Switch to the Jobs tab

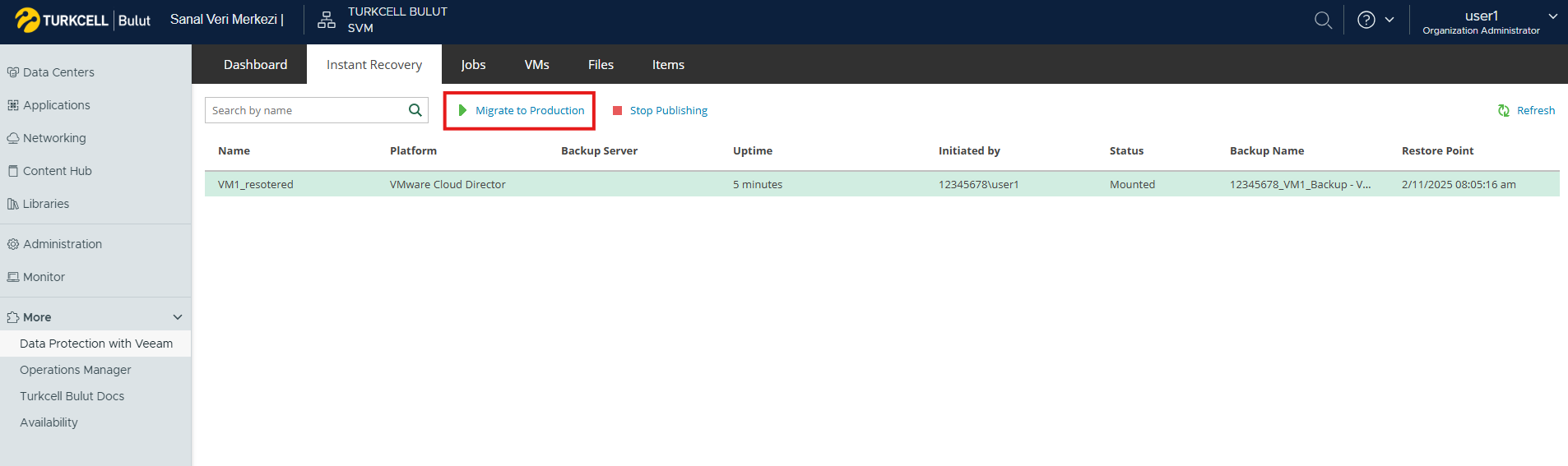click(x=473, y=64)
